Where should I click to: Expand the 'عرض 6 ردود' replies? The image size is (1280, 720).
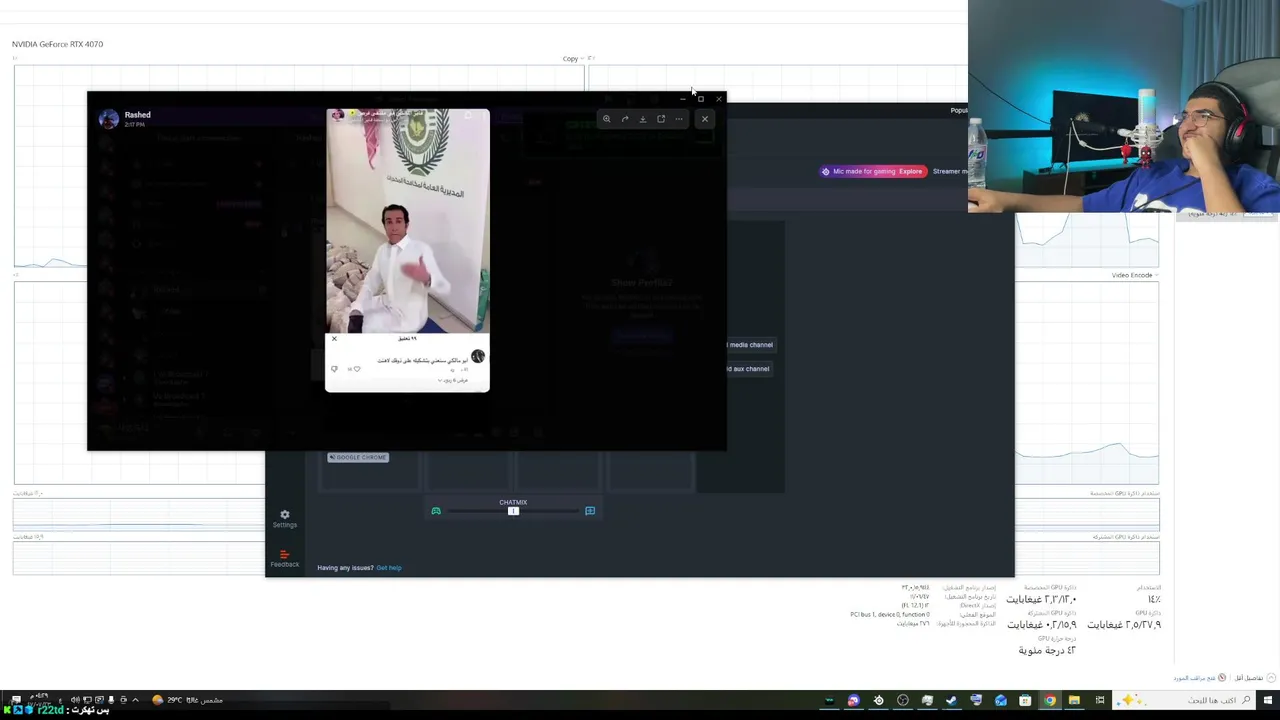454,380
